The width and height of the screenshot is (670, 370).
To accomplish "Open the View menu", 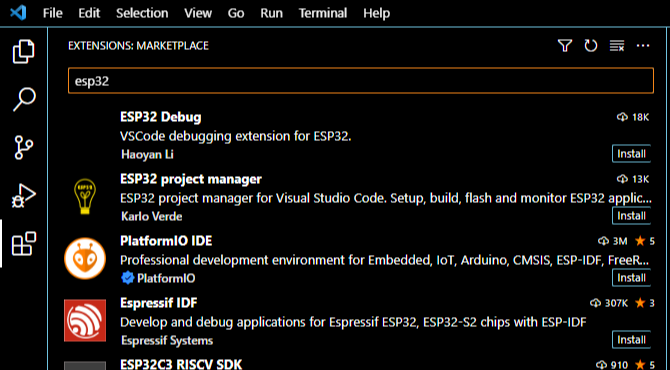I will 198,13.
